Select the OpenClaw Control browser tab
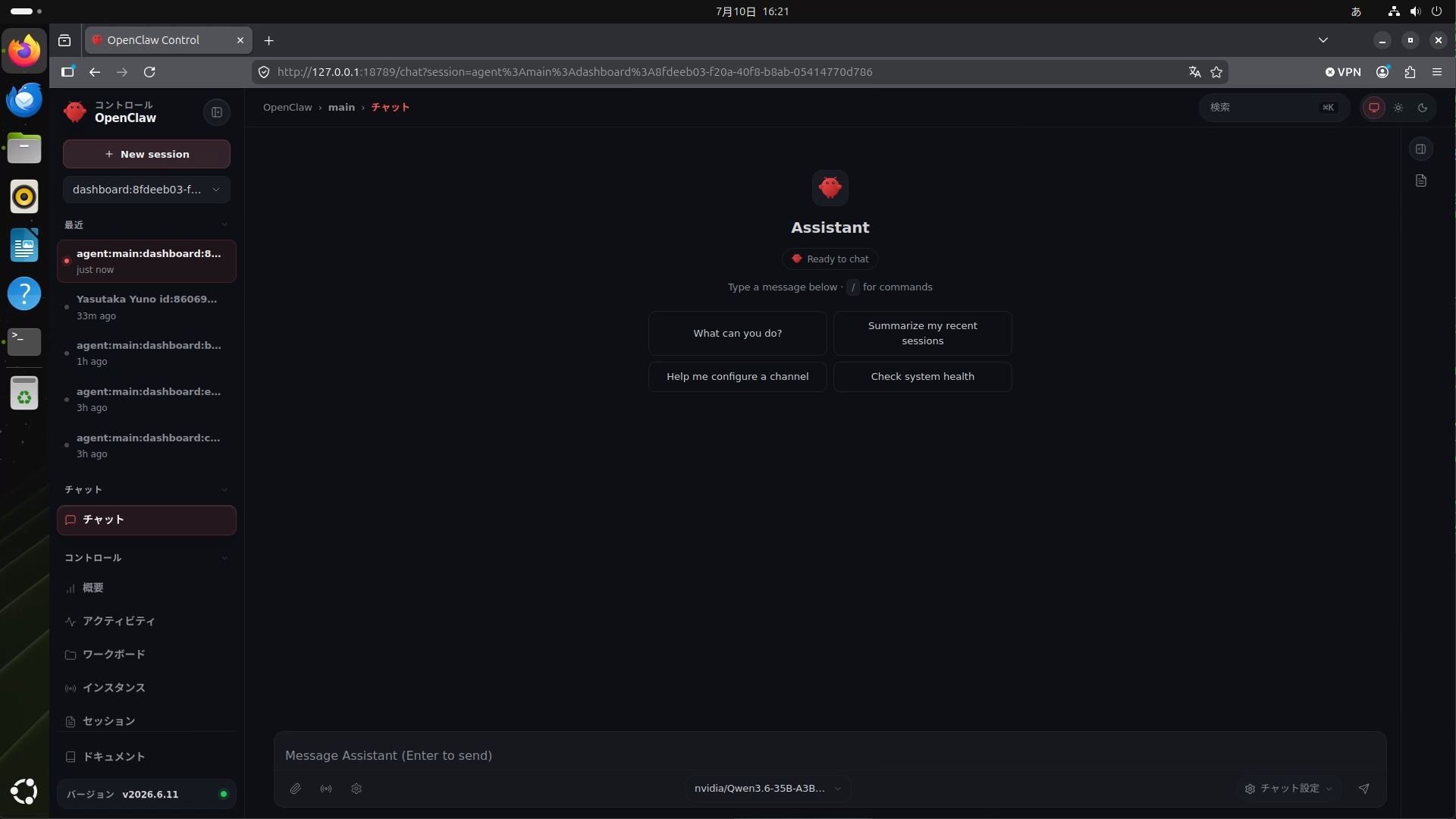 168,40
